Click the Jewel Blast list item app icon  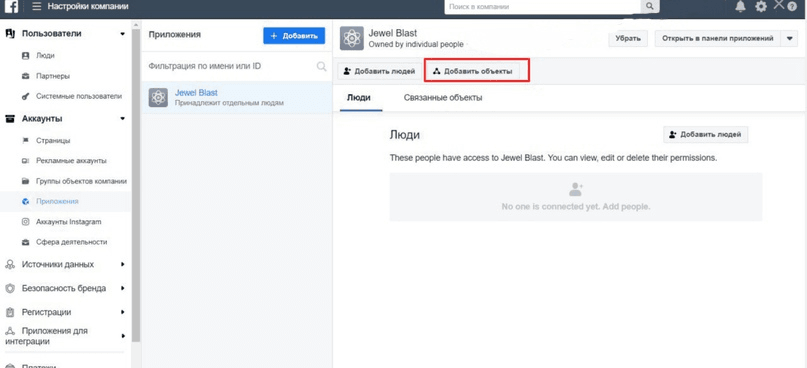pyautogui.click(x=158, y=97)
